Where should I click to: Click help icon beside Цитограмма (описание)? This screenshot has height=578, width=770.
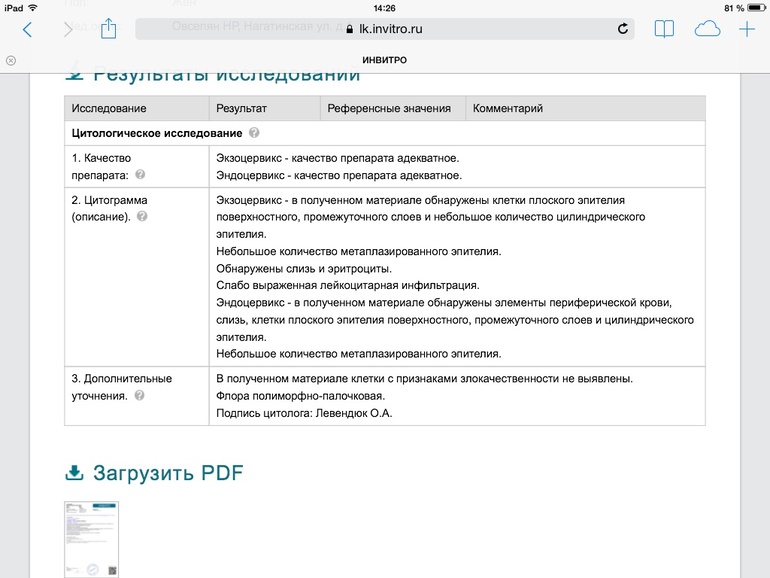(x=142, y=216)
